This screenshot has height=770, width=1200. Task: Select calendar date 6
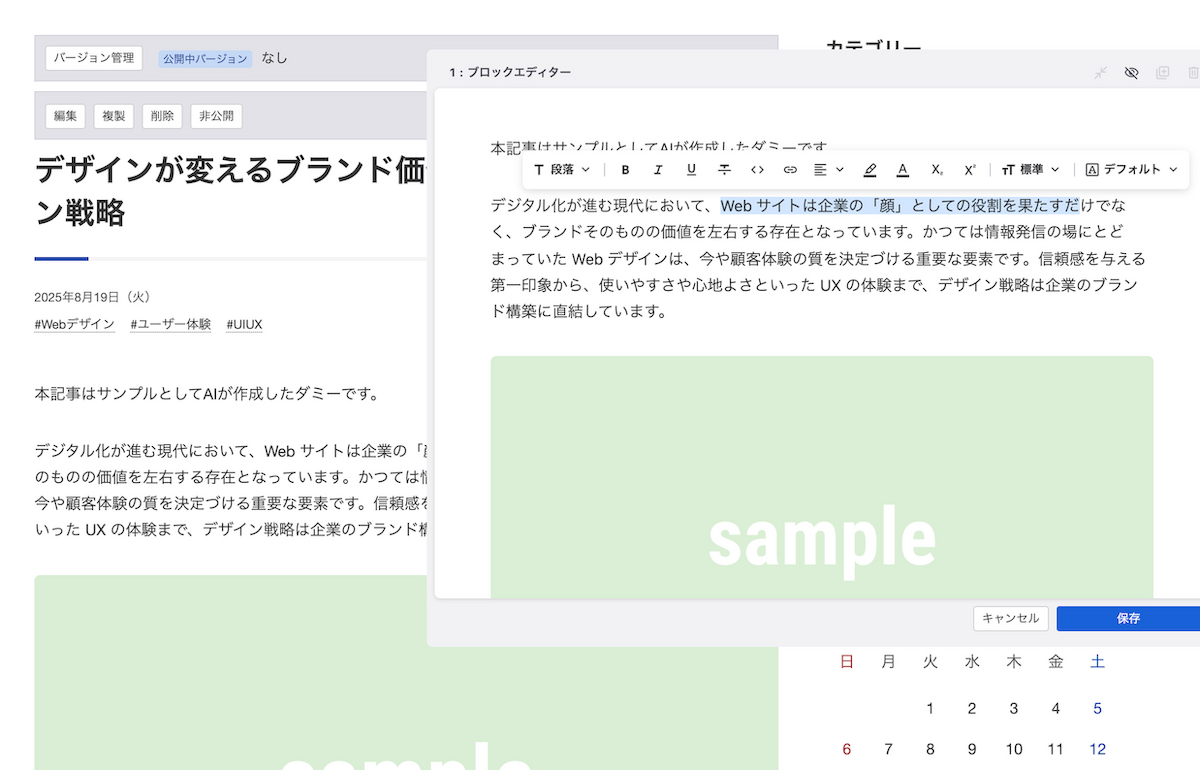pos(847,749)
